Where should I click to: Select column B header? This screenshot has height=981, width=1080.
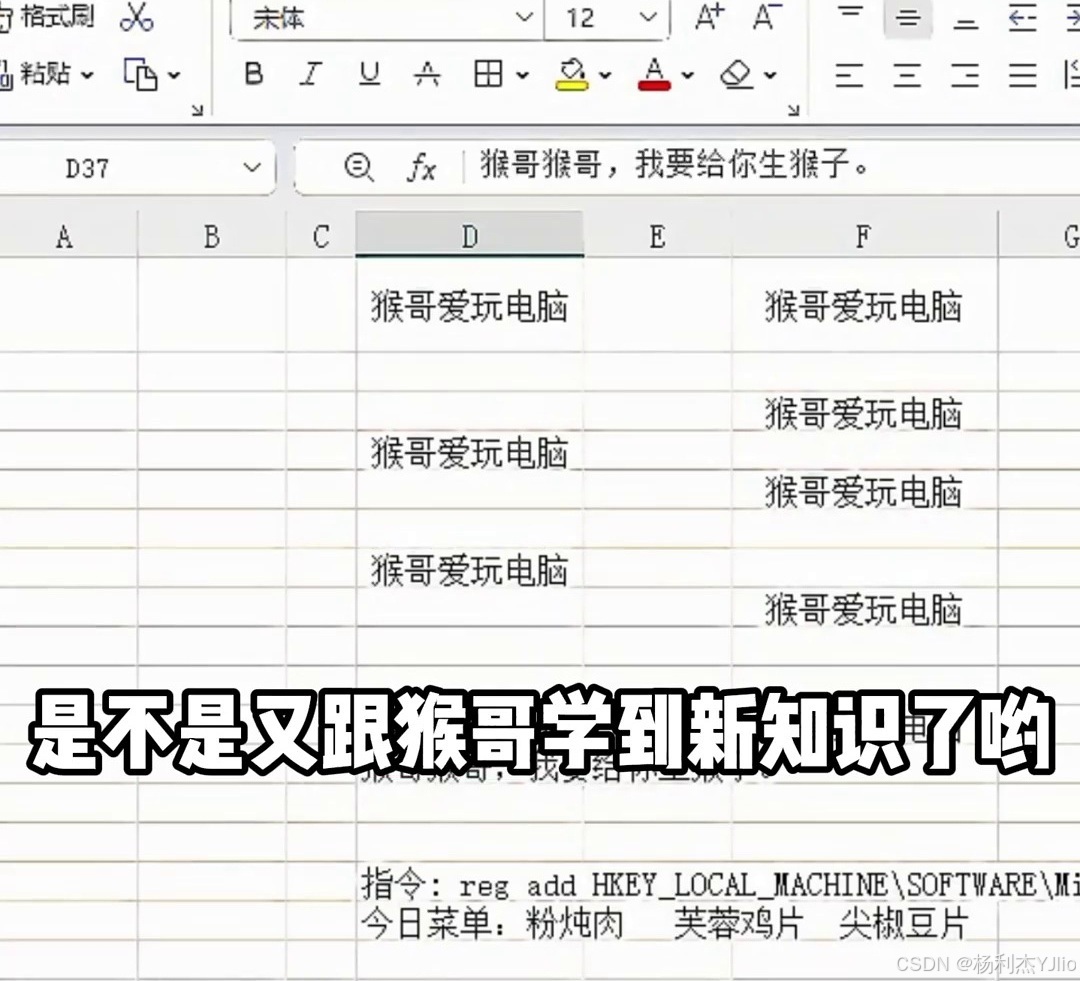pos(211,236)
